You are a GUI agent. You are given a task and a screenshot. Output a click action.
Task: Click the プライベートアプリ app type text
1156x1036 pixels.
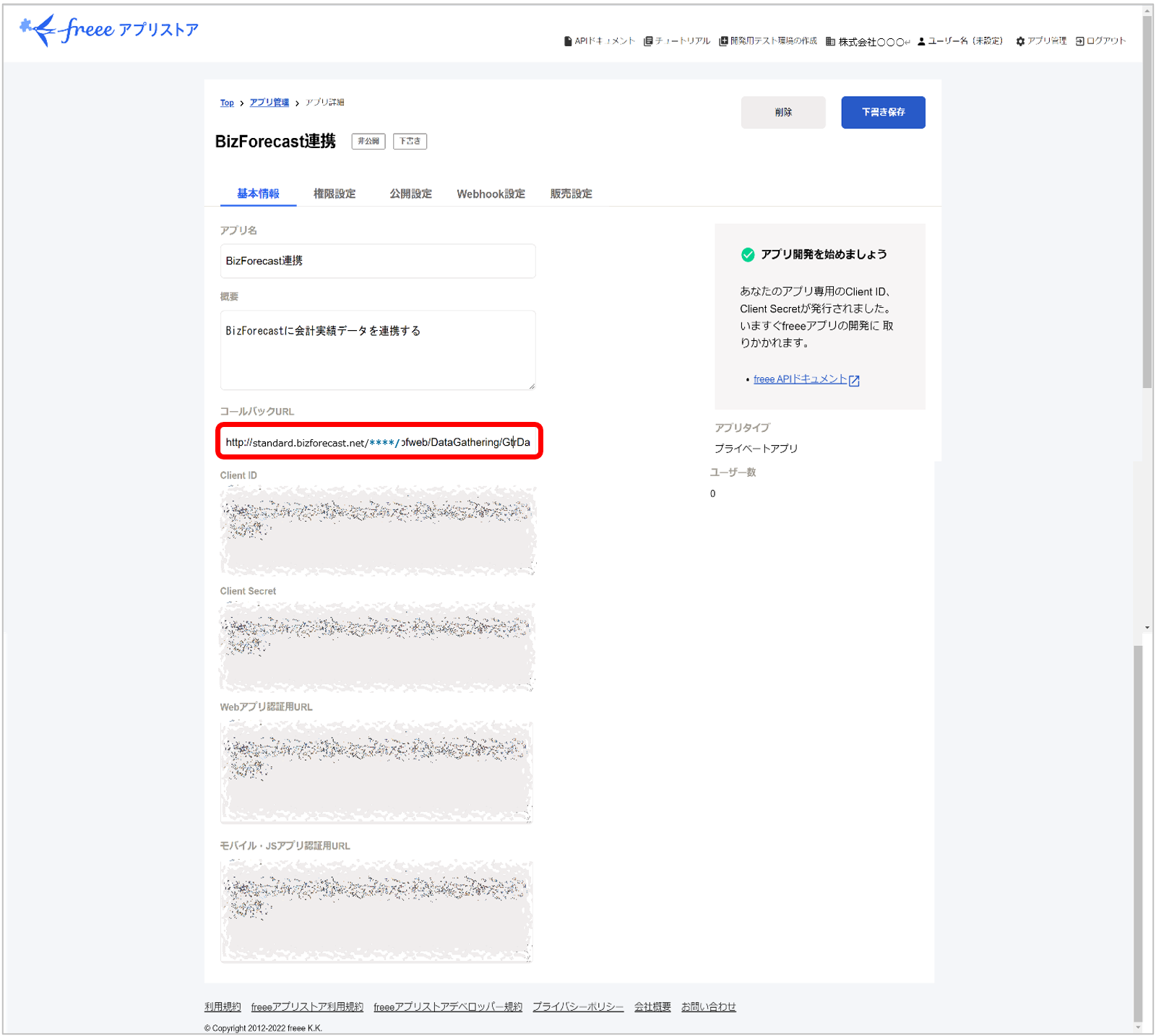pyautogui.click(x=756, y=449)
